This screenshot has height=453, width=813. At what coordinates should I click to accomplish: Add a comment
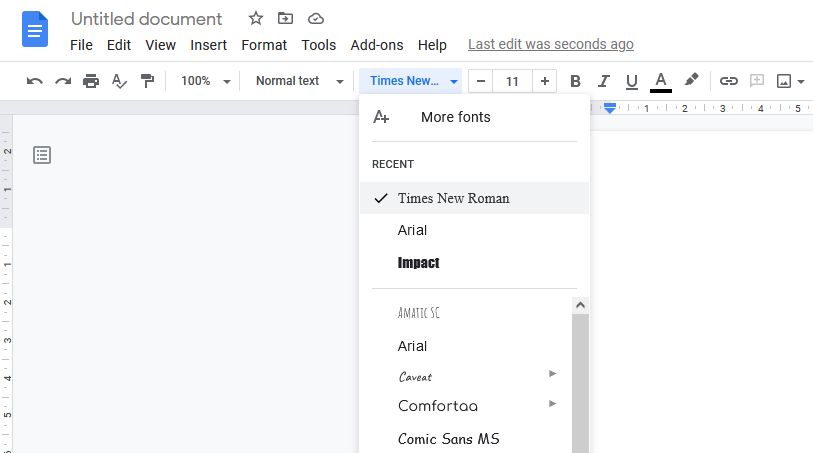pos(757,81)
